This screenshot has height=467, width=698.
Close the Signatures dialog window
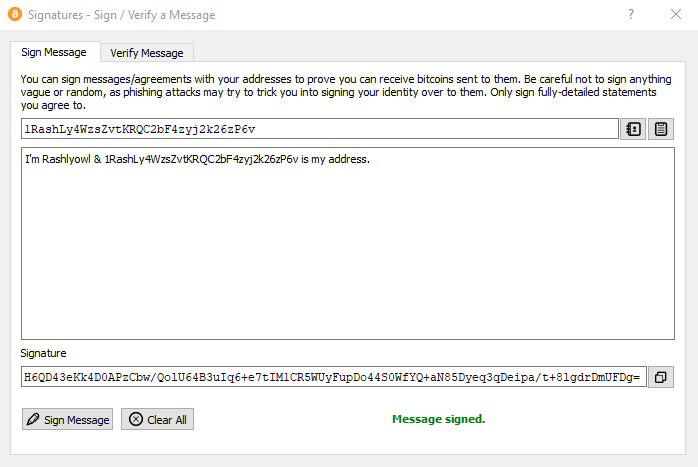[676, 14]
